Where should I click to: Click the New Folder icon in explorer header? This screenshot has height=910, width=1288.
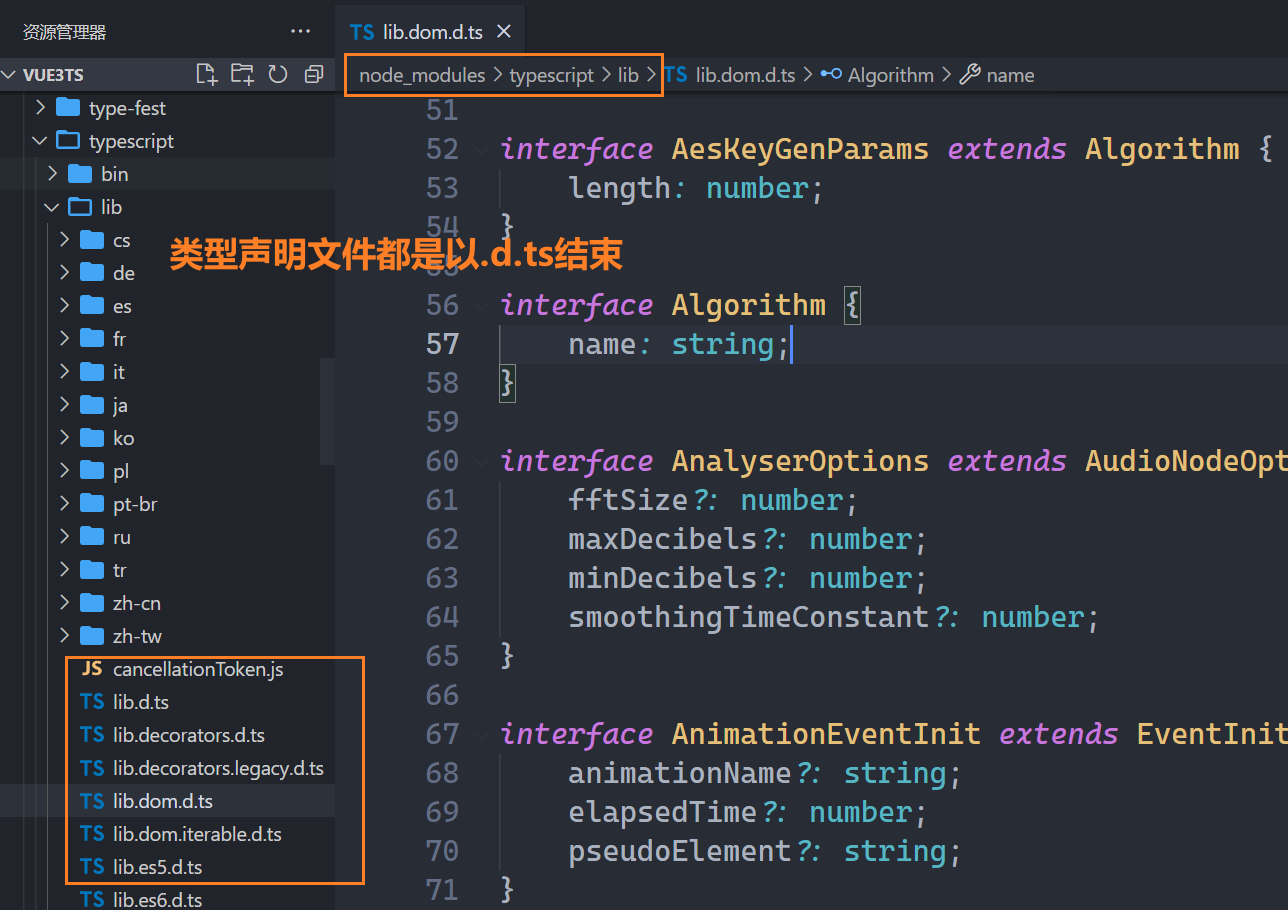[242, 74]
